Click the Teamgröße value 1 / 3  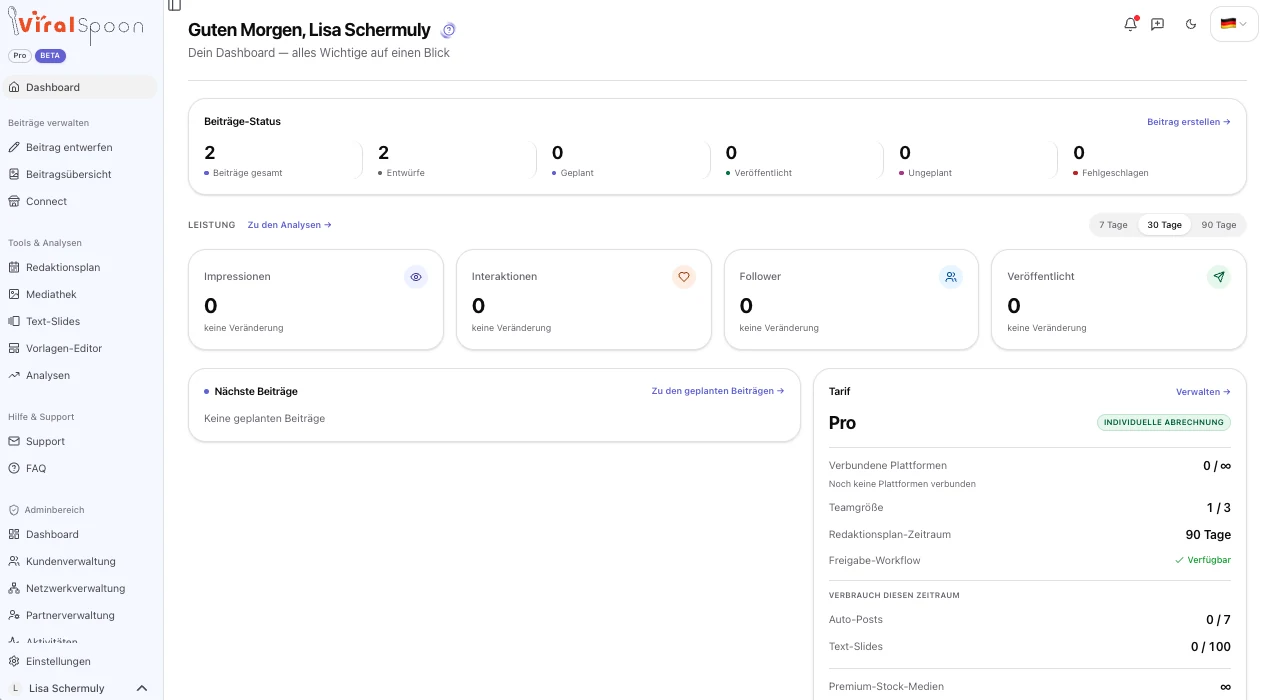(1218, 507)
